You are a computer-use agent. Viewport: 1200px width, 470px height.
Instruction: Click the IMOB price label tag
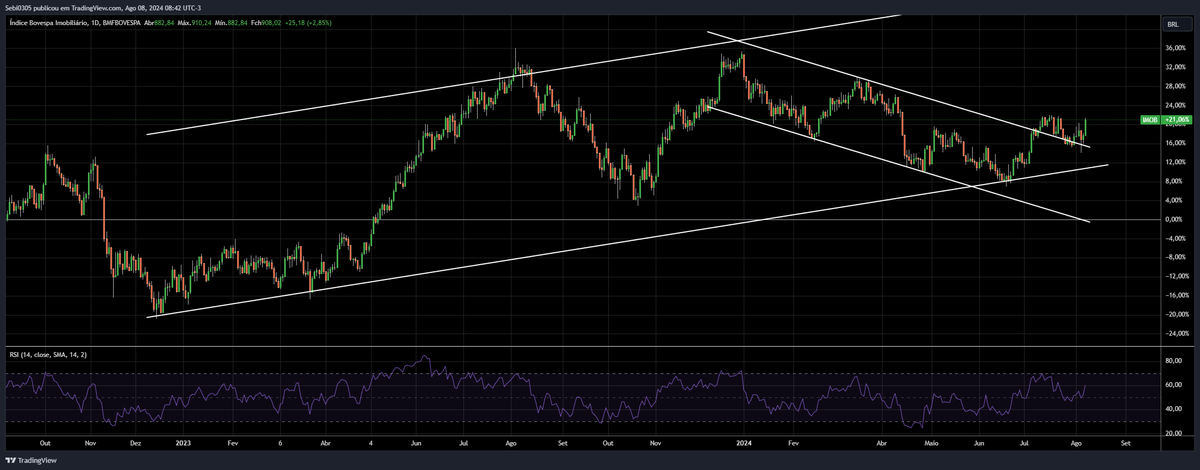point(1148,120)
